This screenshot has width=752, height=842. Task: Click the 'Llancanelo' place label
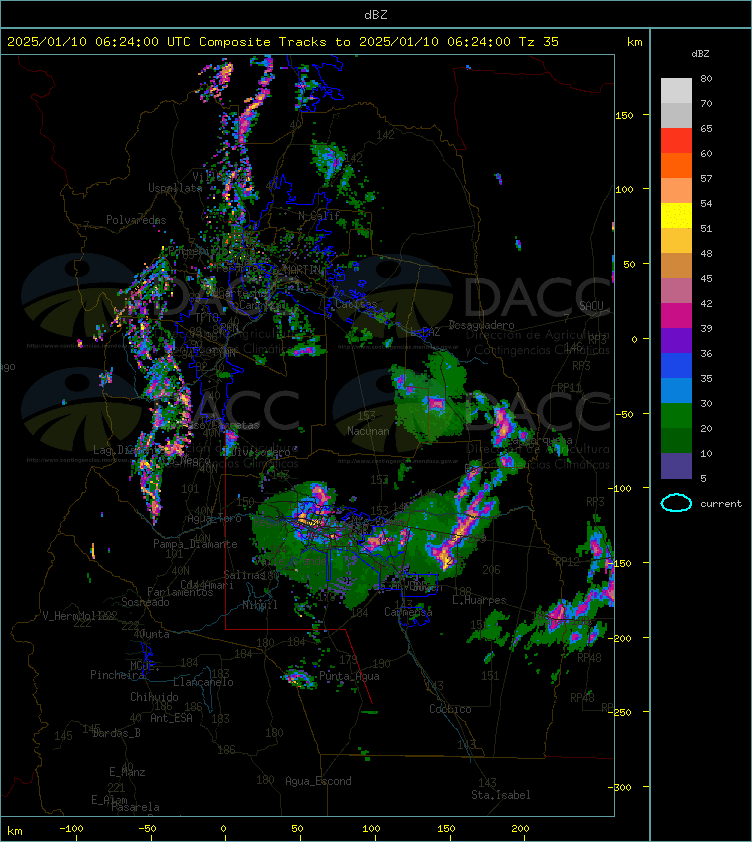203,682
